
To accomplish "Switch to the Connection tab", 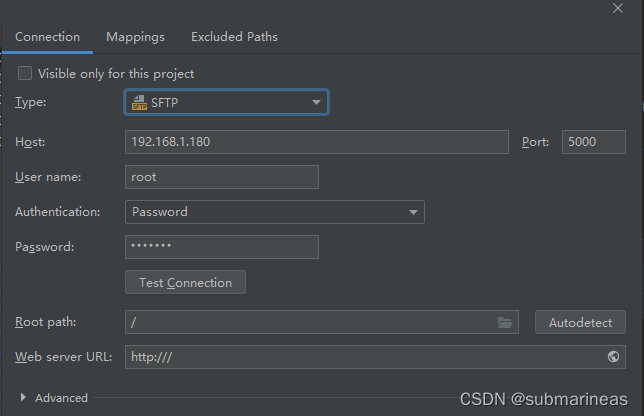I will tap(47, 37).
